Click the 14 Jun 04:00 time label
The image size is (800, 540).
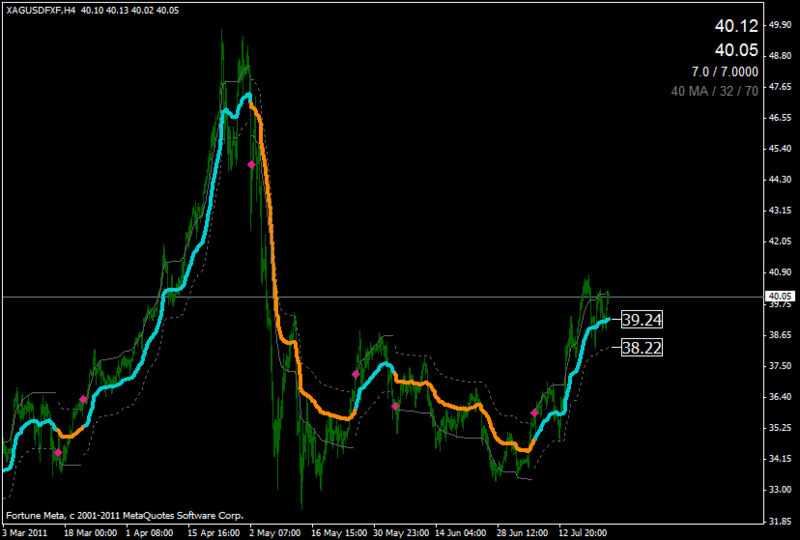click(x=462, y=533)
